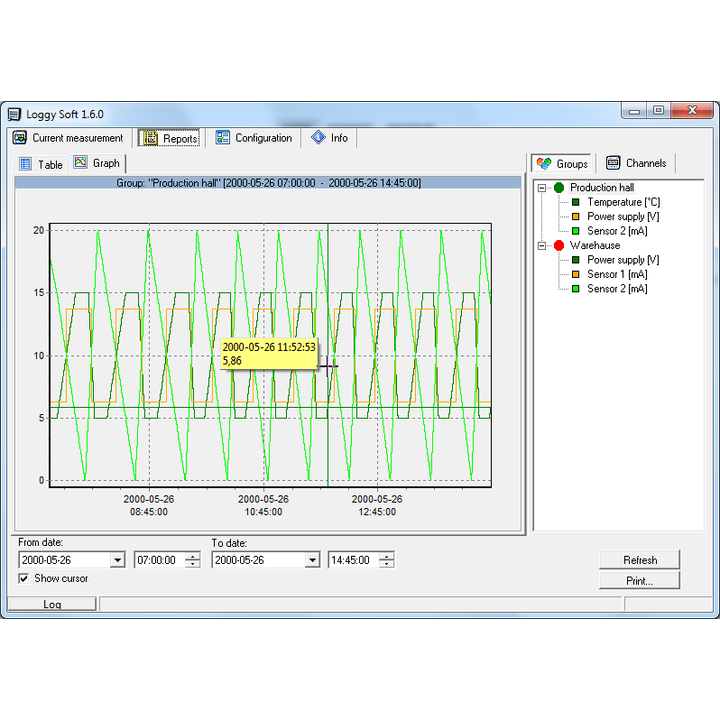
Task: Click the Table view grid icon
Action: click(26, 163)
